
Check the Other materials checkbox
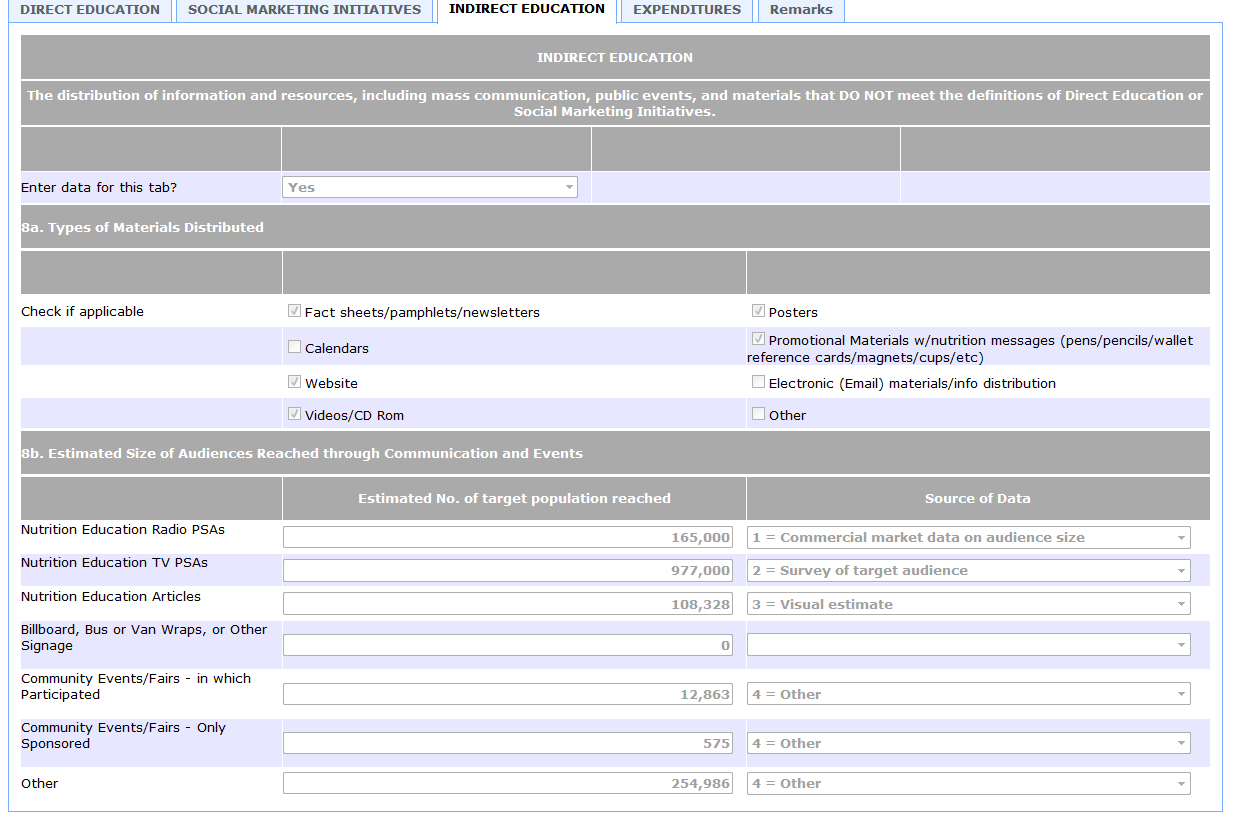[758, 414]
